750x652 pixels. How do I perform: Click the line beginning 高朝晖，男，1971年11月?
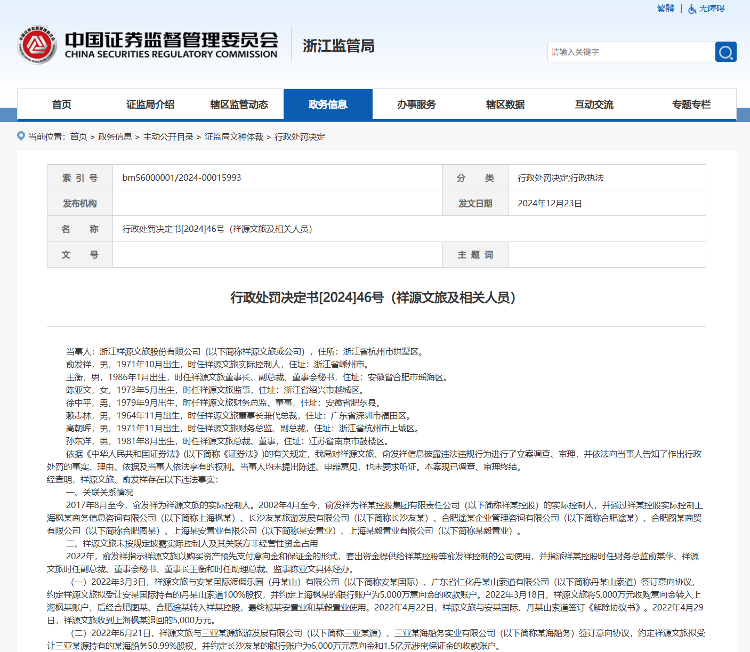click(243, 429)
